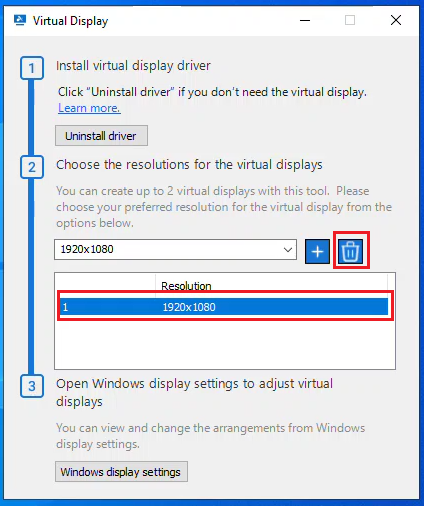Click the disabled maximize button
The height and width of the screenshot is (506, 424).
tap(350, 20)
